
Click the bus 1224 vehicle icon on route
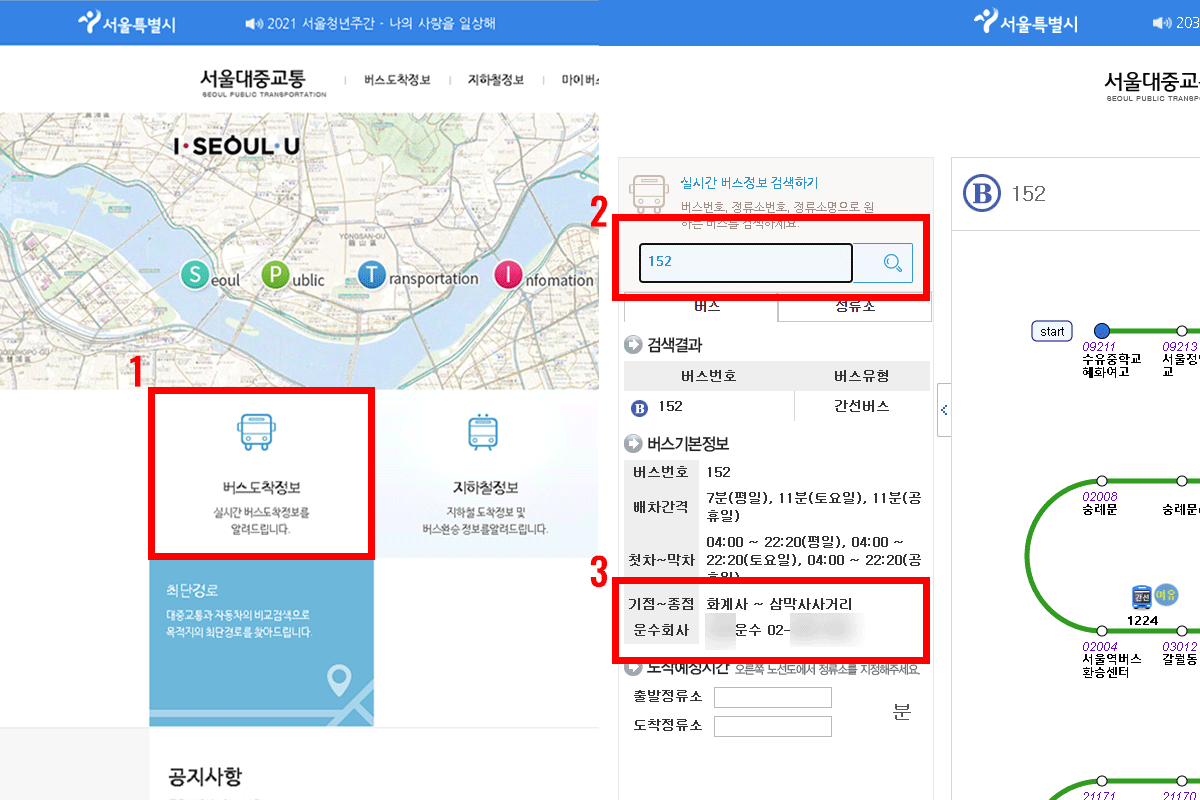[1141, 597]
